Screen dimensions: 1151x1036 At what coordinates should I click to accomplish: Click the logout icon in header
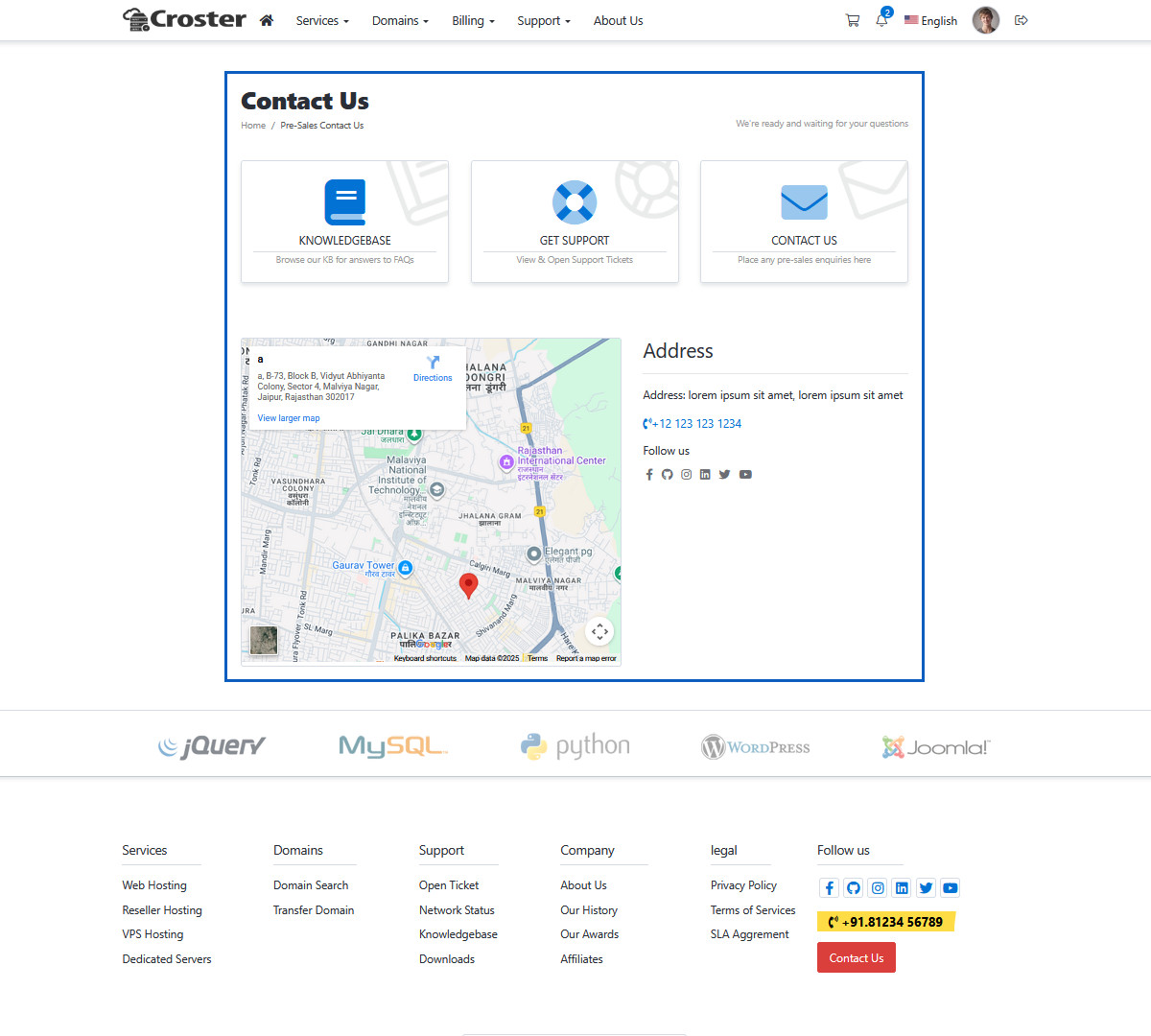tap(1022, 20)
